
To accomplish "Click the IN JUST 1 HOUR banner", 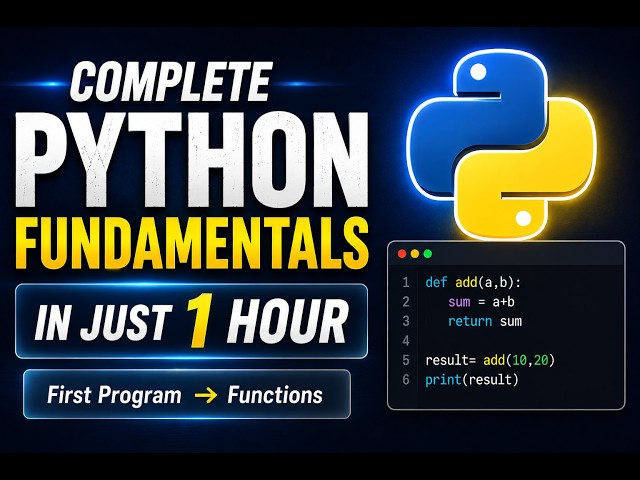I will tap(191, 321).
